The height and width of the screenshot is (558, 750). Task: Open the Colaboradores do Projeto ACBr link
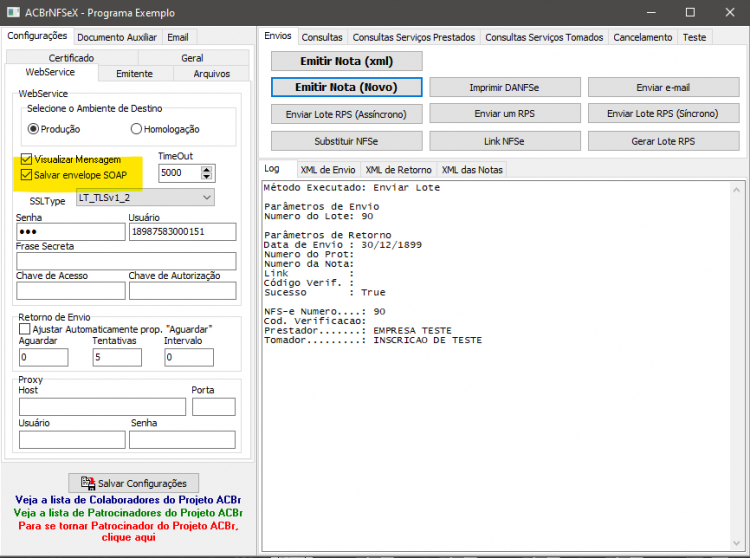[128, 500]
